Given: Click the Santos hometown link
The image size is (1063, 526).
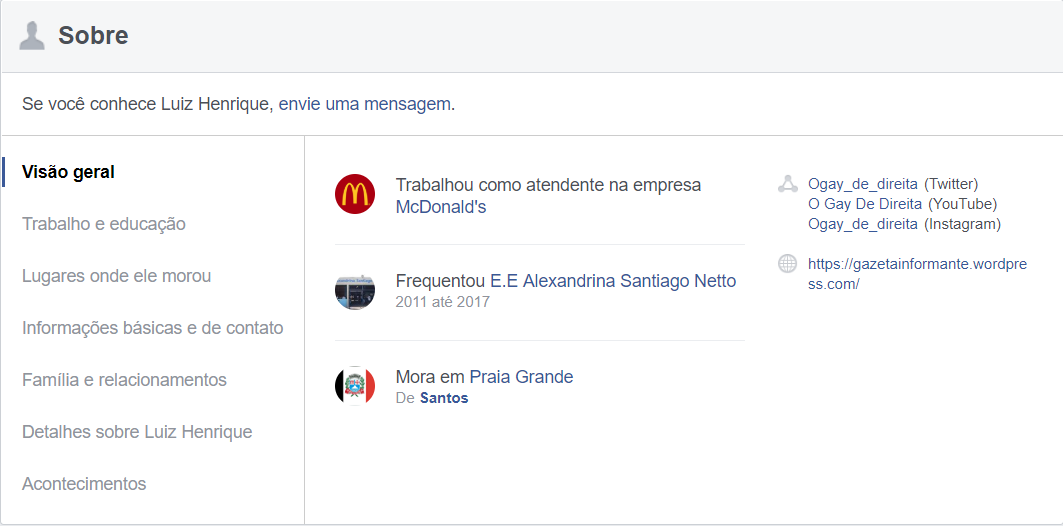Looking at the screenshot, I should tap(444, 398).
